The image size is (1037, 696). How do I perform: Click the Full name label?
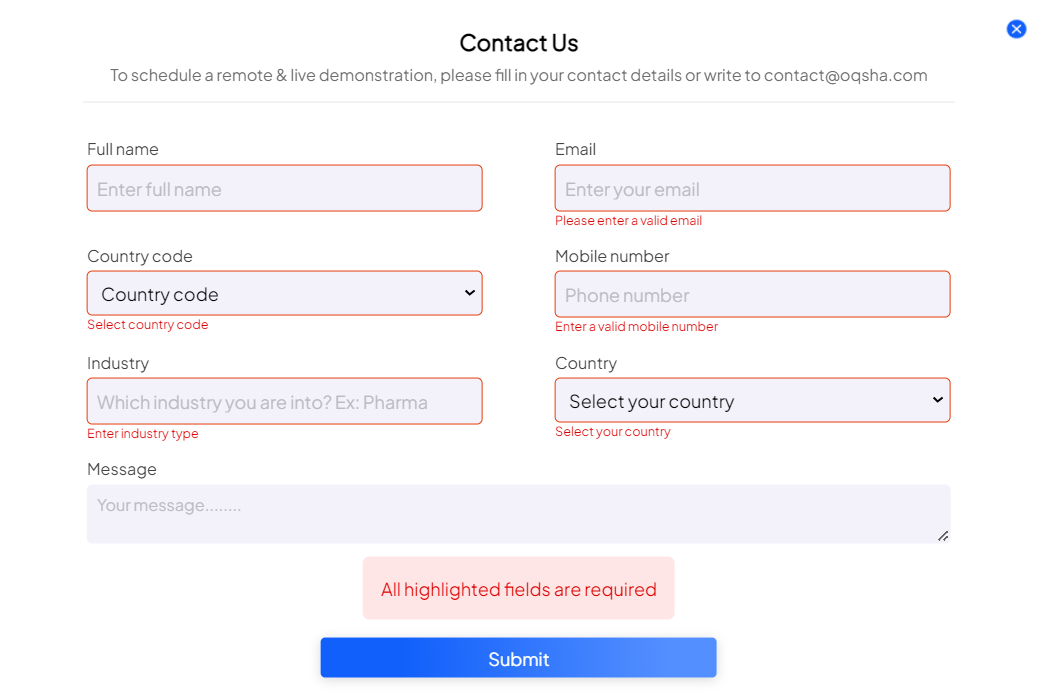(x=123, y=149)
